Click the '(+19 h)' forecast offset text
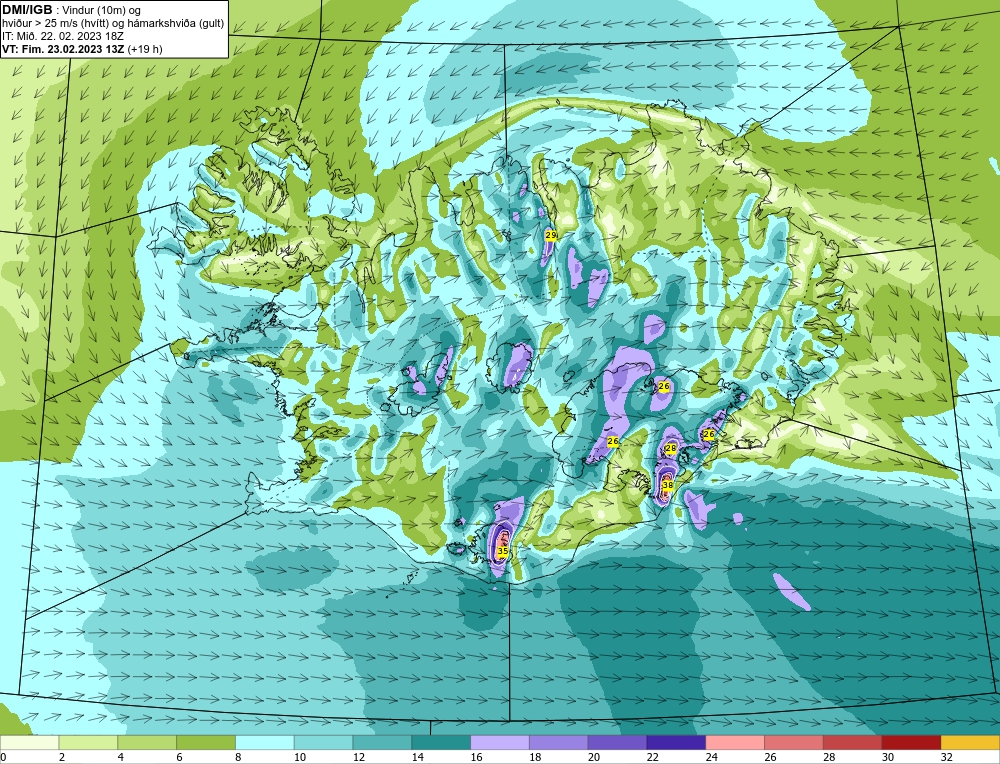 (x=145, y=49)
